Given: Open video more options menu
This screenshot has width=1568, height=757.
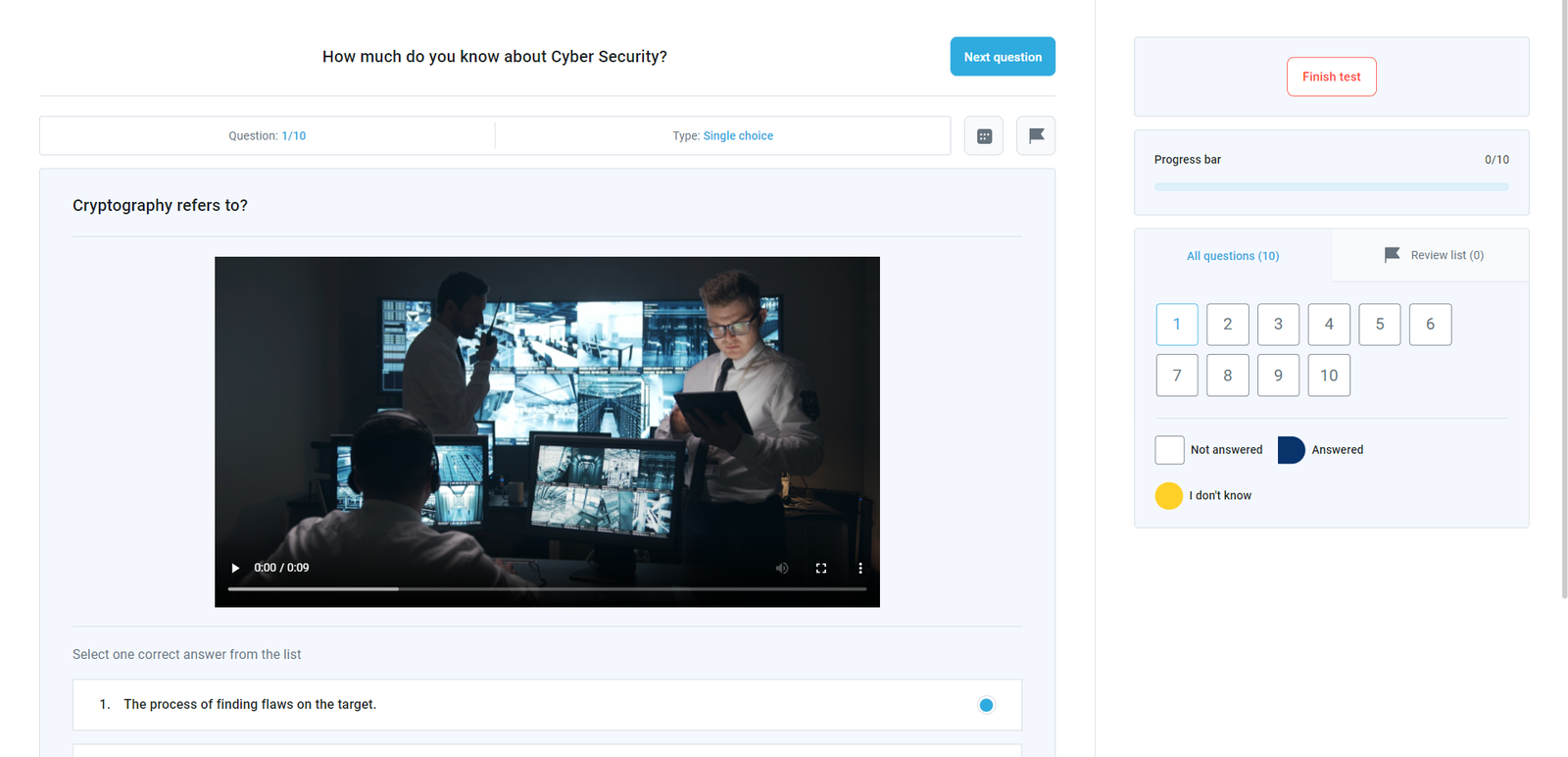Looking at the screenshot, I should (x=860, y=568).
